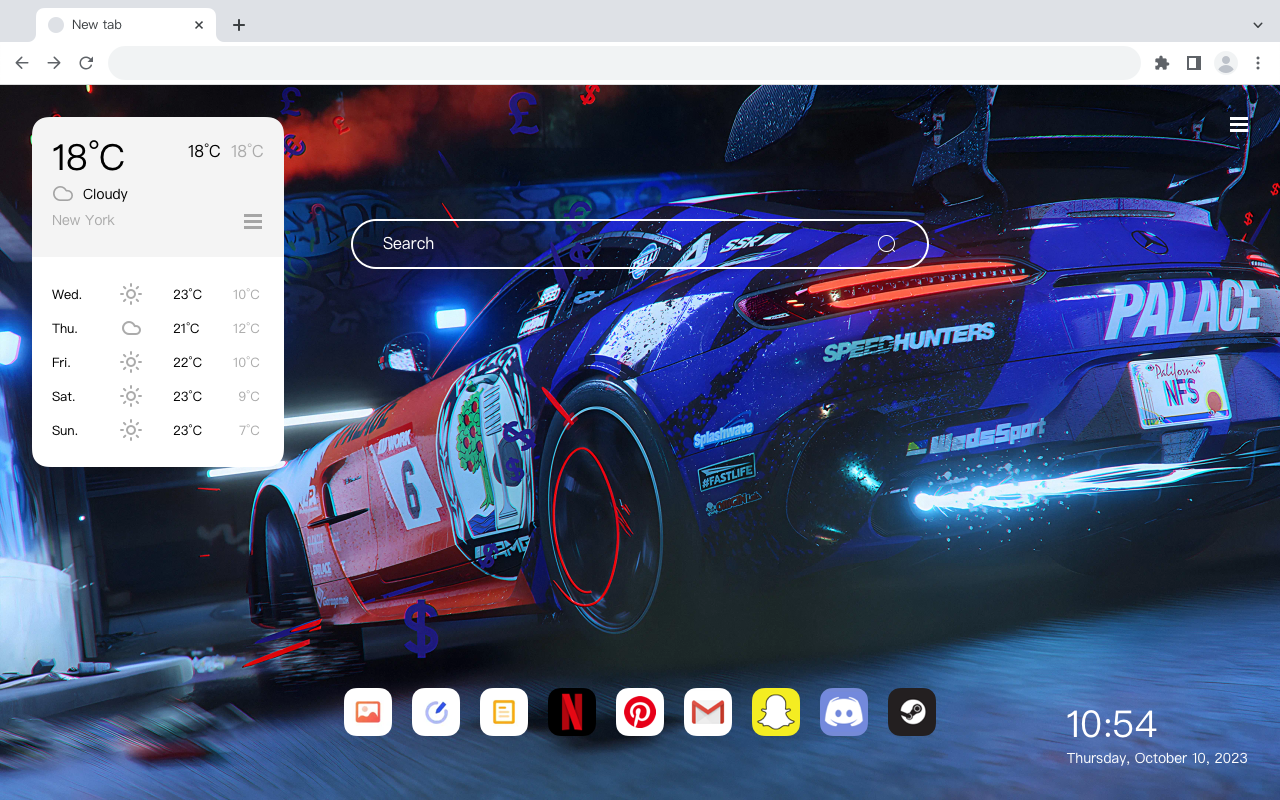Image resolution: width=1280 pixels, height=800 pixels.
Task: Open the page hamburger menu
Action: 1239,125
